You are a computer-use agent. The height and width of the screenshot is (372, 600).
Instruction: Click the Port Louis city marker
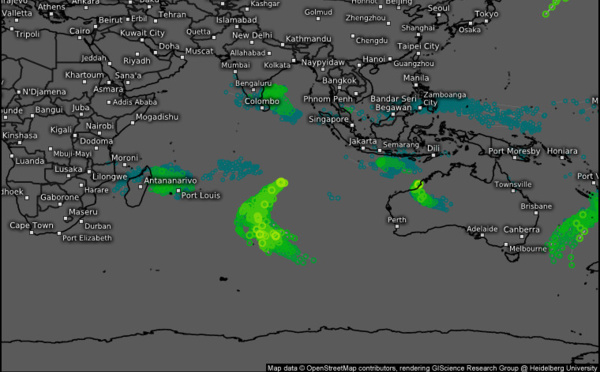coord(178,191)
